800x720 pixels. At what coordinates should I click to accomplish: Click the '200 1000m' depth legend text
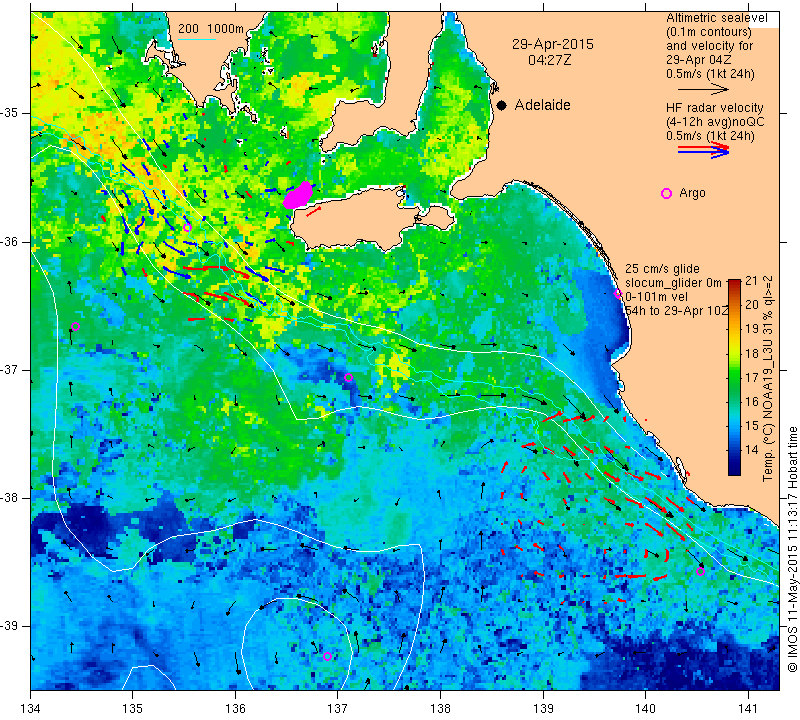click(x=211, y=29)
